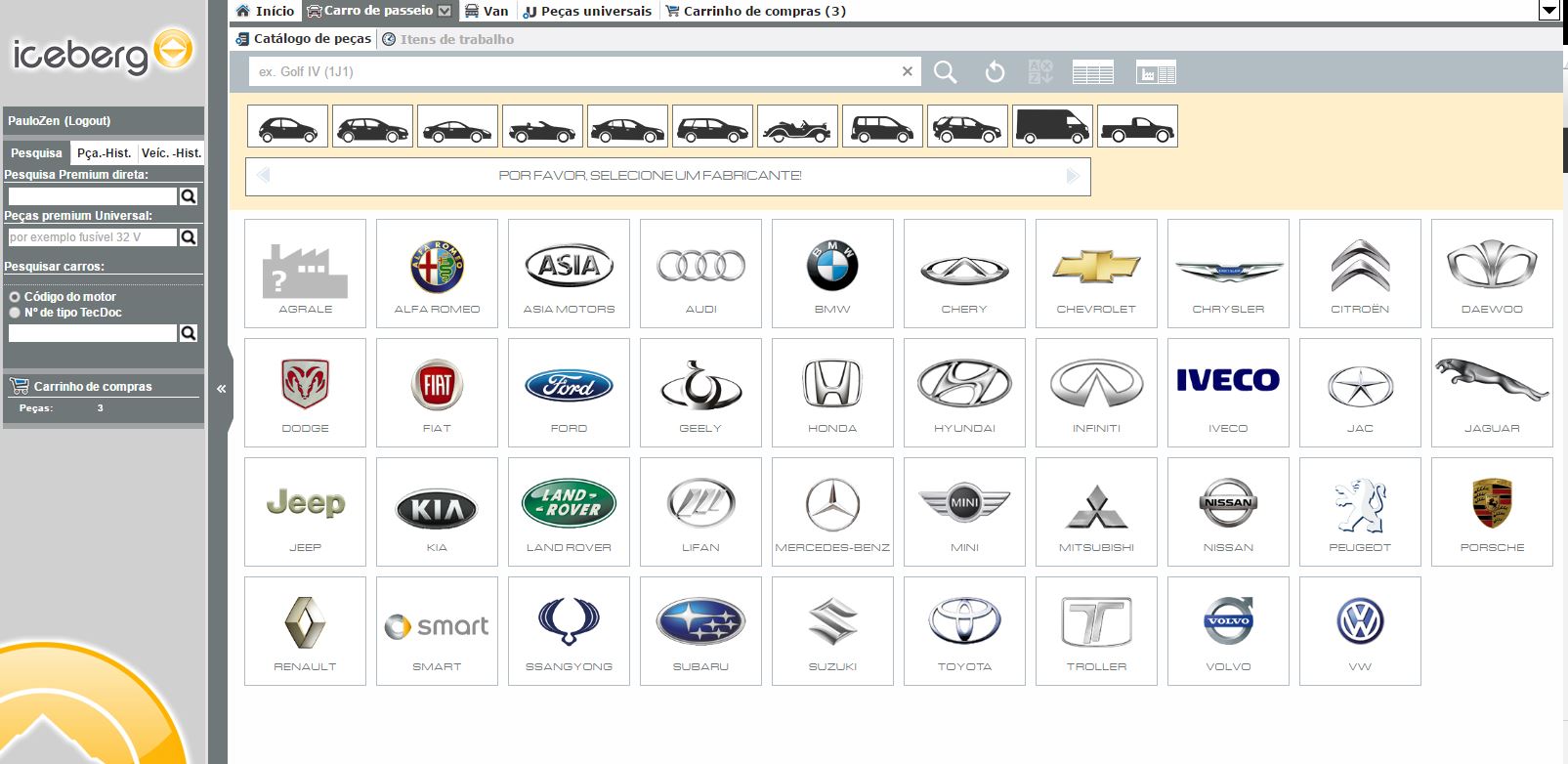Open the Carro de passeio dropdown arrow
This screenshot has width=1568, height=764.
click(x=445, y=11)
